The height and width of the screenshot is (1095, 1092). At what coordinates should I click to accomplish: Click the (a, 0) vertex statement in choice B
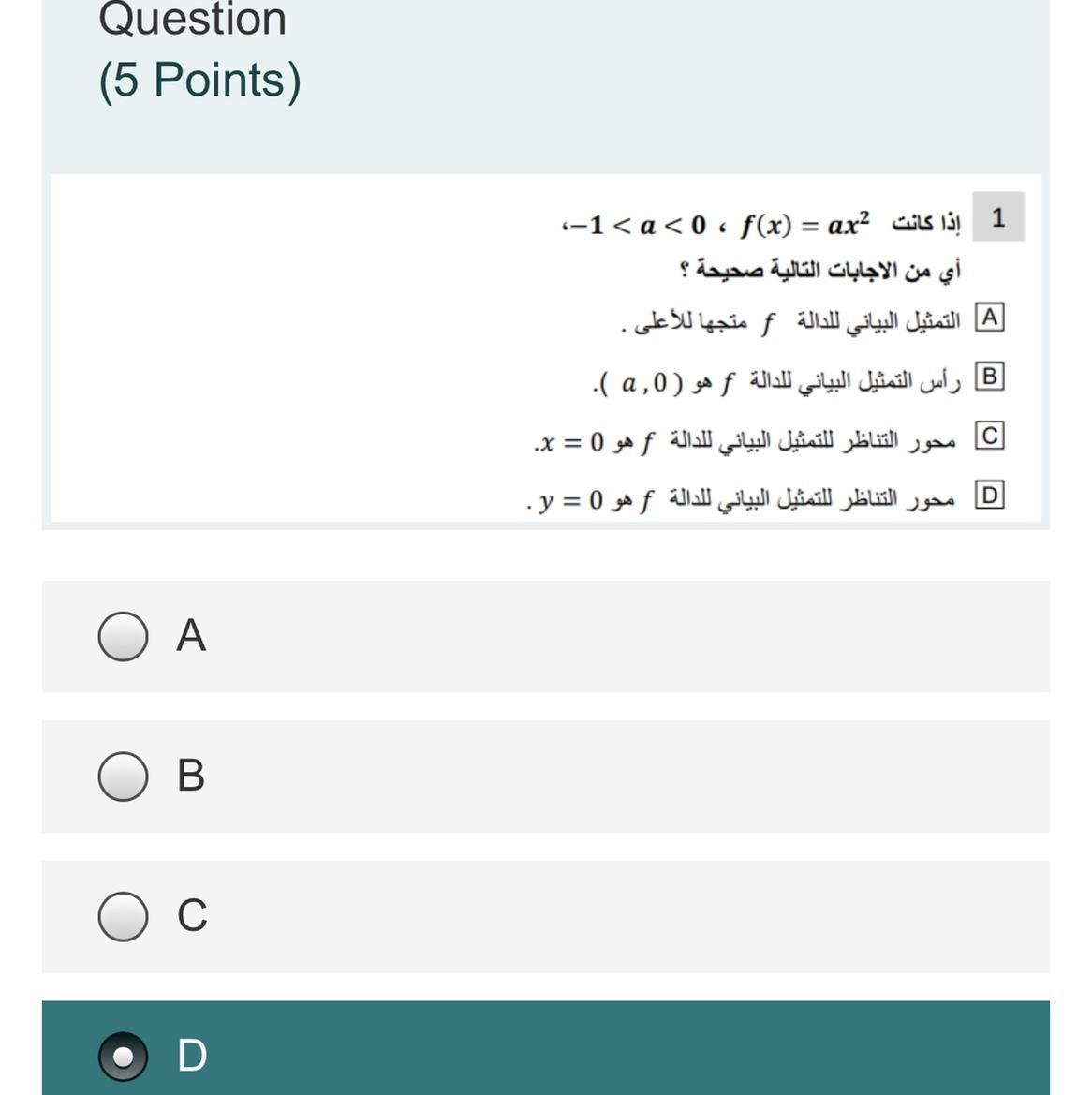[644, 382]
